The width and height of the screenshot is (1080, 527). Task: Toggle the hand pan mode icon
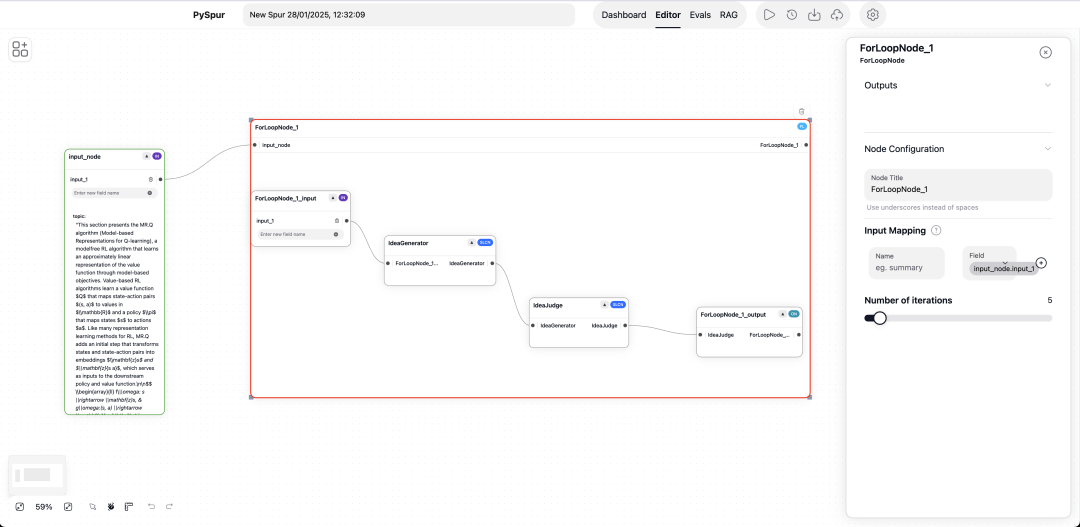(x=110, y=507)
